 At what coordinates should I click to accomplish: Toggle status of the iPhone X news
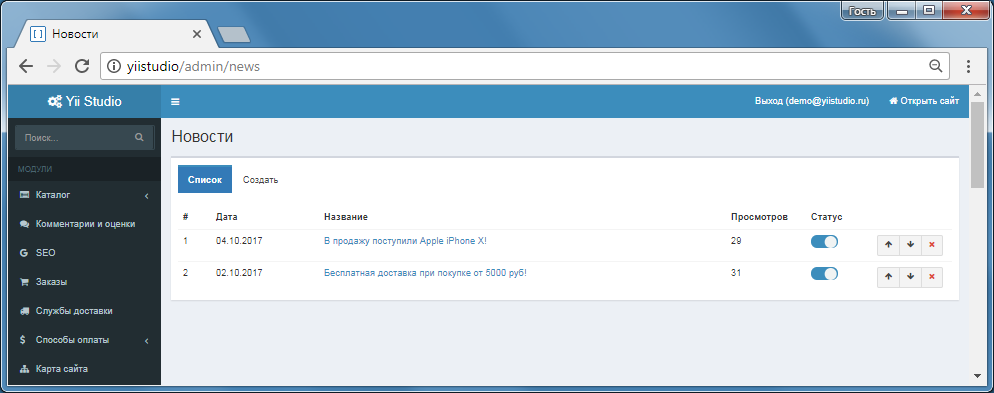point(824,242)
